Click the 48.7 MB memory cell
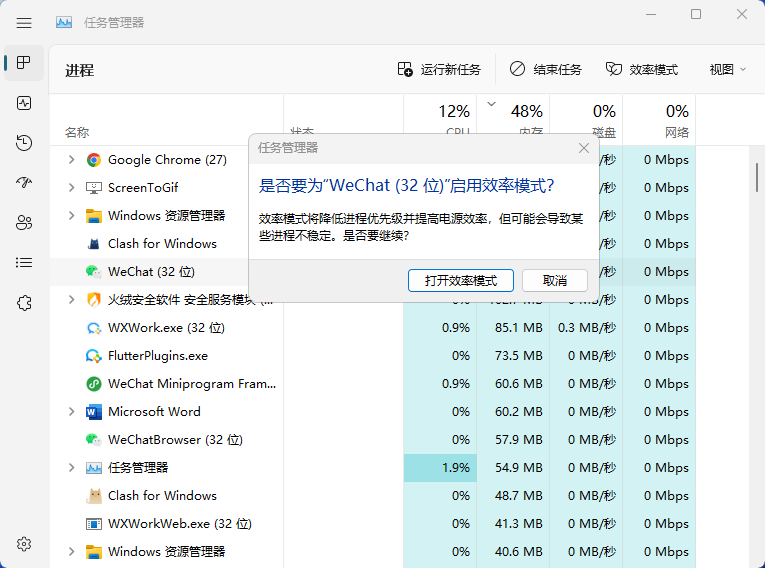The height and width of the screenshot is (568, 765). [513, 496]
